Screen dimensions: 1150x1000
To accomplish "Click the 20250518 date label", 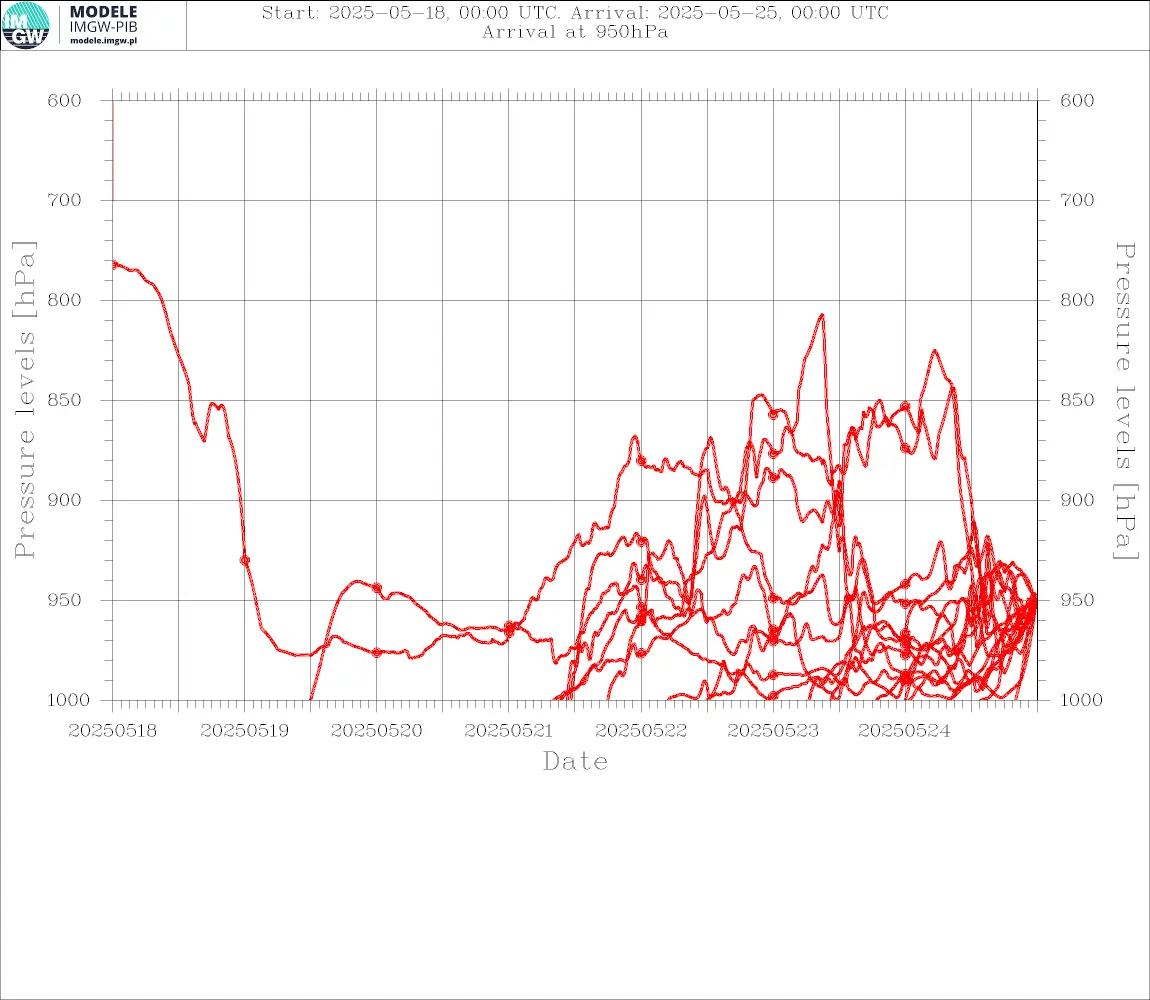I will 112,731.
